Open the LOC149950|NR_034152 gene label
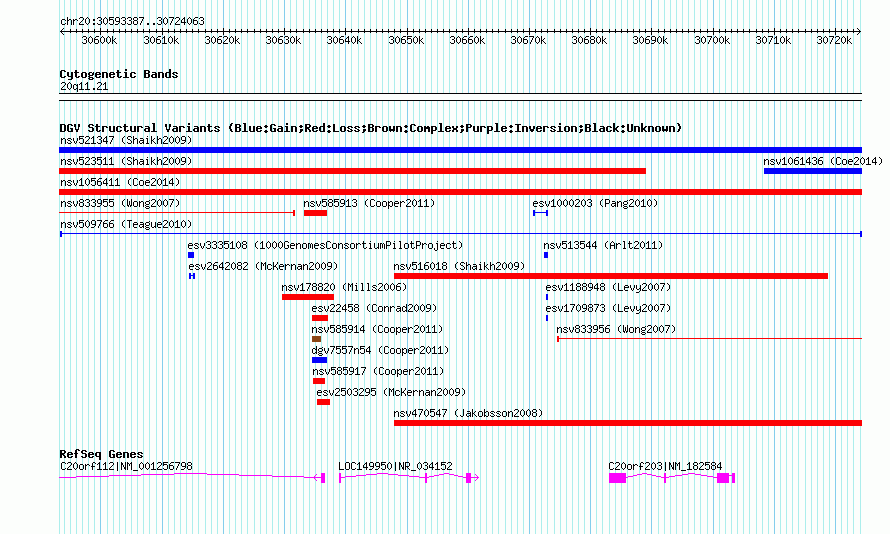The image size is (890, 534). (395, 466)
